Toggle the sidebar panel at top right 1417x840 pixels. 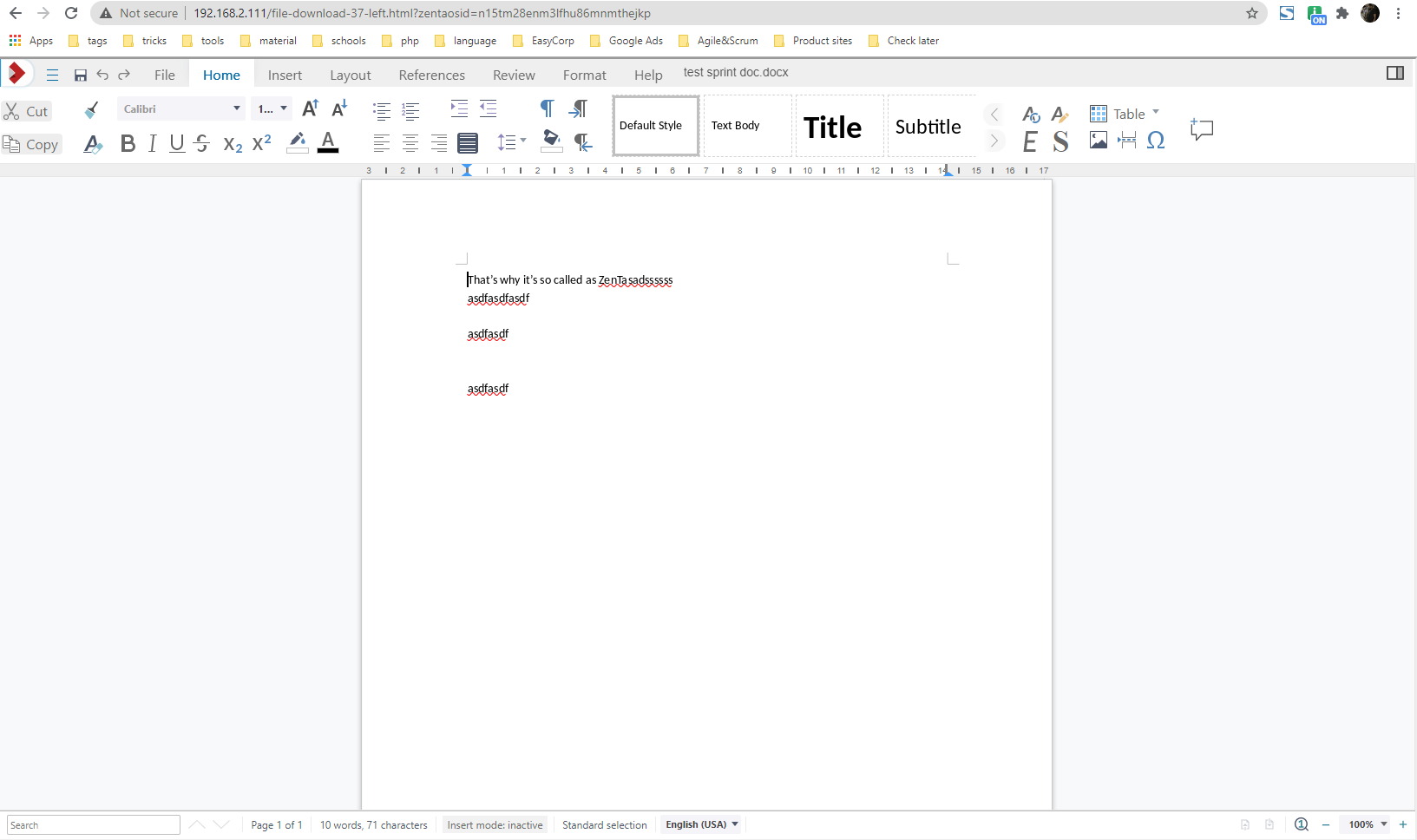coord(1394,74)
